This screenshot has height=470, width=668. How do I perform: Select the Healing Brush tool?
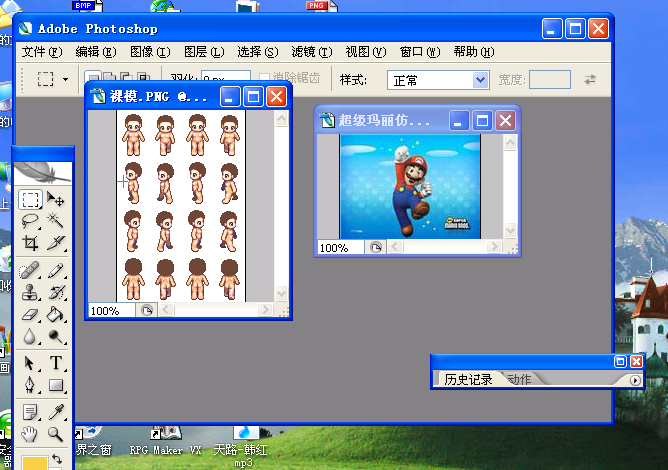[30, 270]
